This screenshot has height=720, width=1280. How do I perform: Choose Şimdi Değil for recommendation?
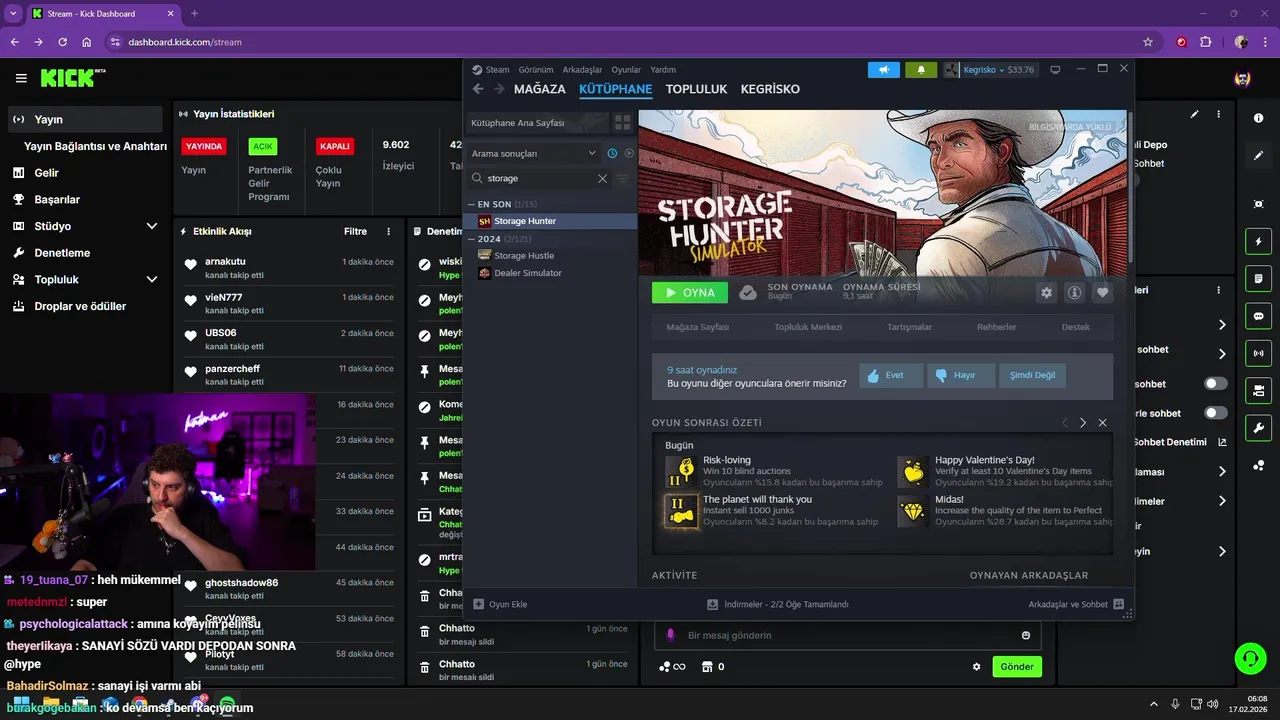click(x=1032, y=375)
